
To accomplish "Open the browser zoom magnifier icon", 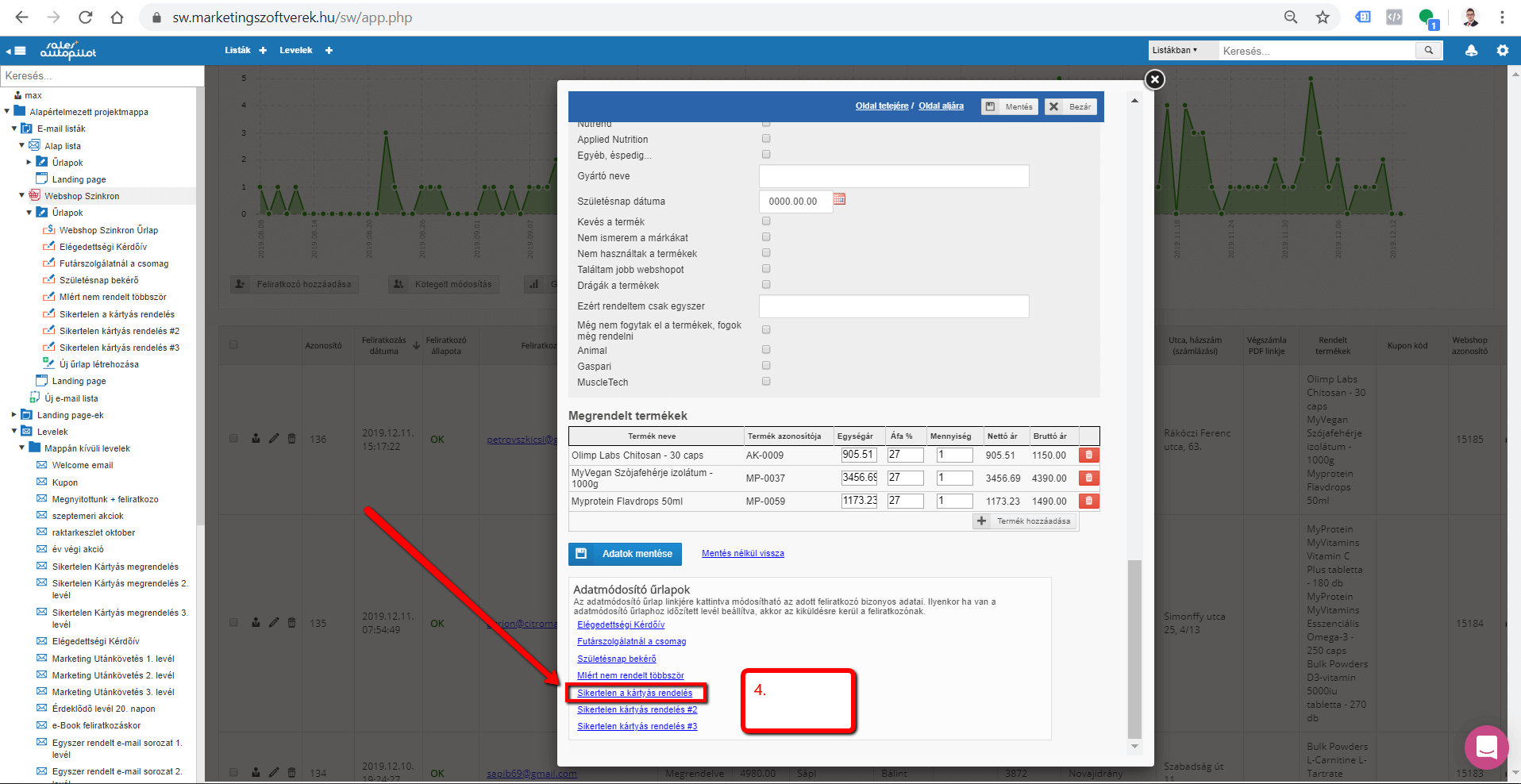I will pos(1291,17).
